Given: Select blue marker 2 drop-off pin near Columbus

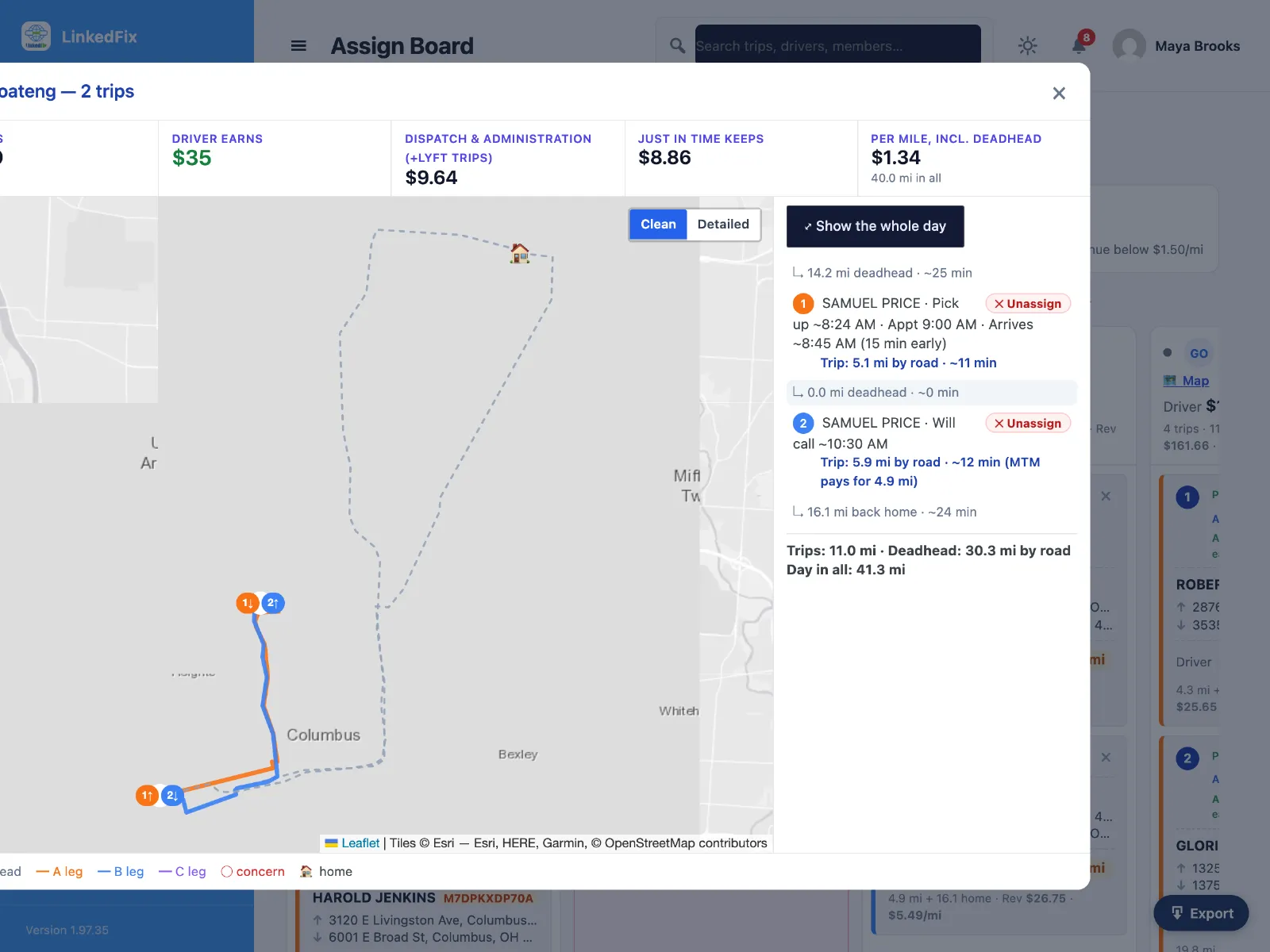Looking at the screenshot, I should (x=172, y=795).
